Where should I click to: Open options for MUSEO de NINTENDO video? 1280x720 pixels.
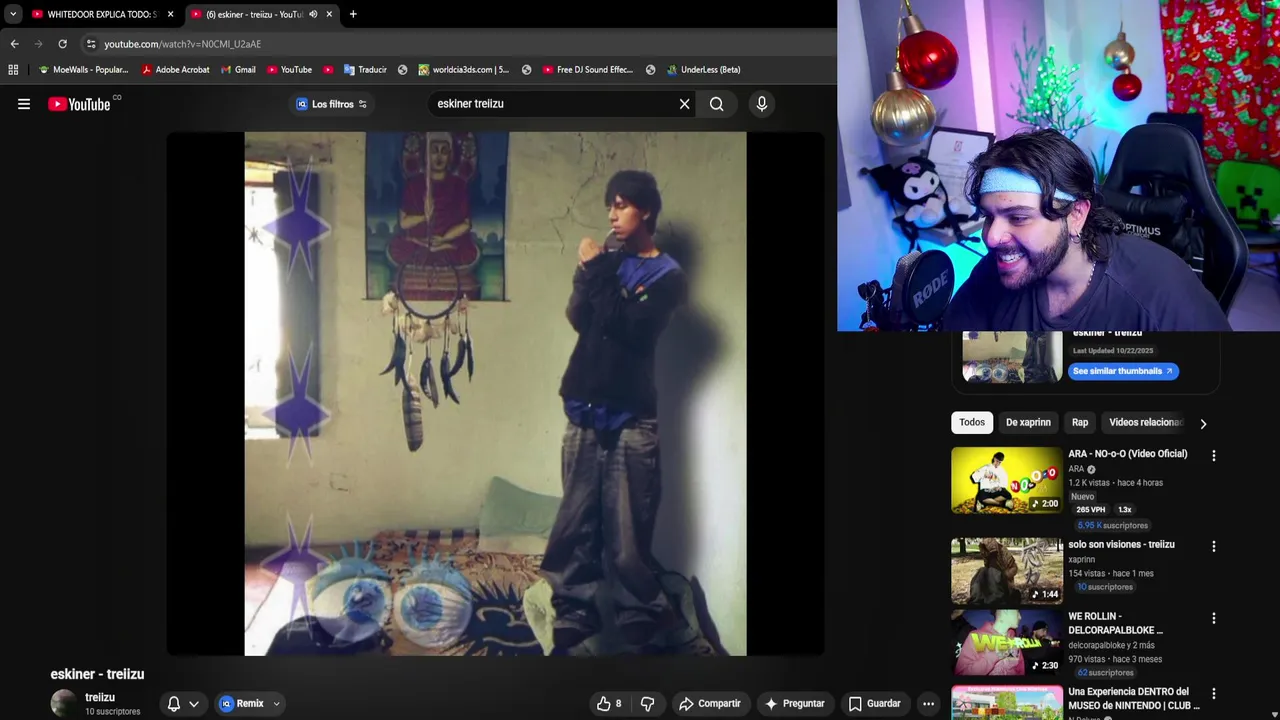pyautogui.click(x=1214, y=694)
